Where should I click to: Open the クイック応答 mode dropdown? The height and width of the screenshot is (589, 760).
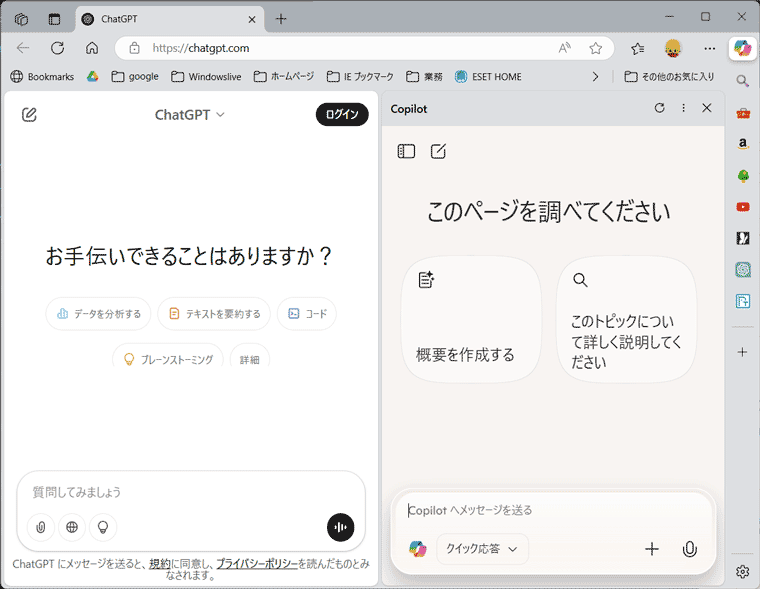point(482,549)
